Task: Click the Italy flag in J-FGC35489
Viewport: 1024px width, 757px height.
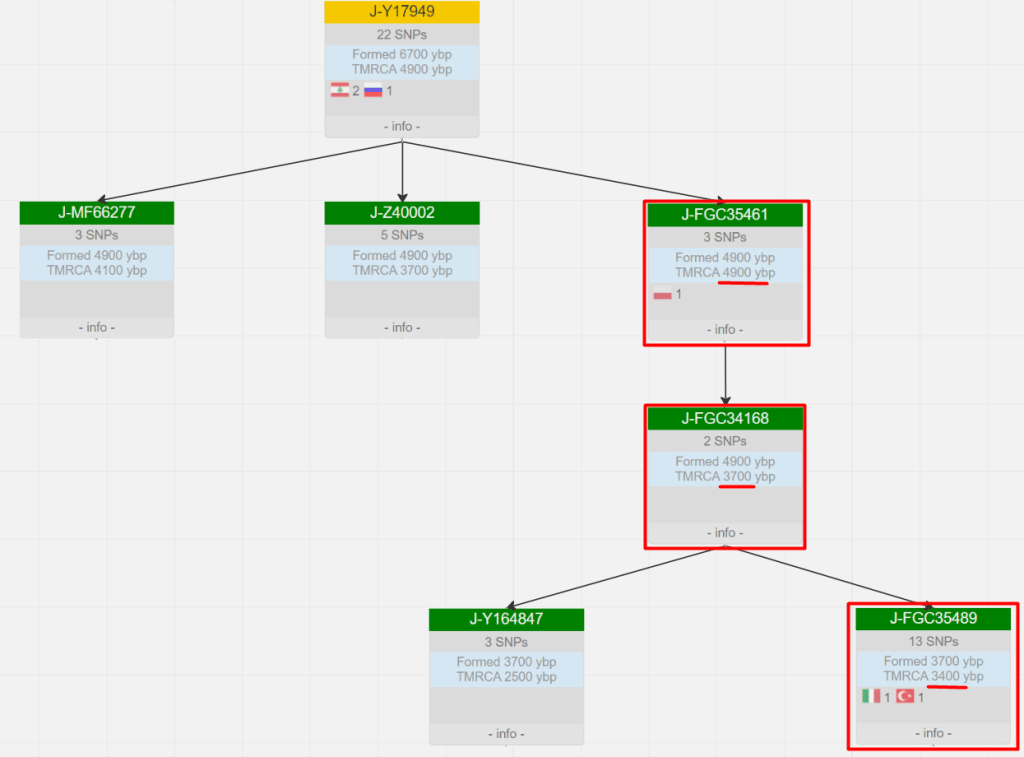Action: pos(871,697)
